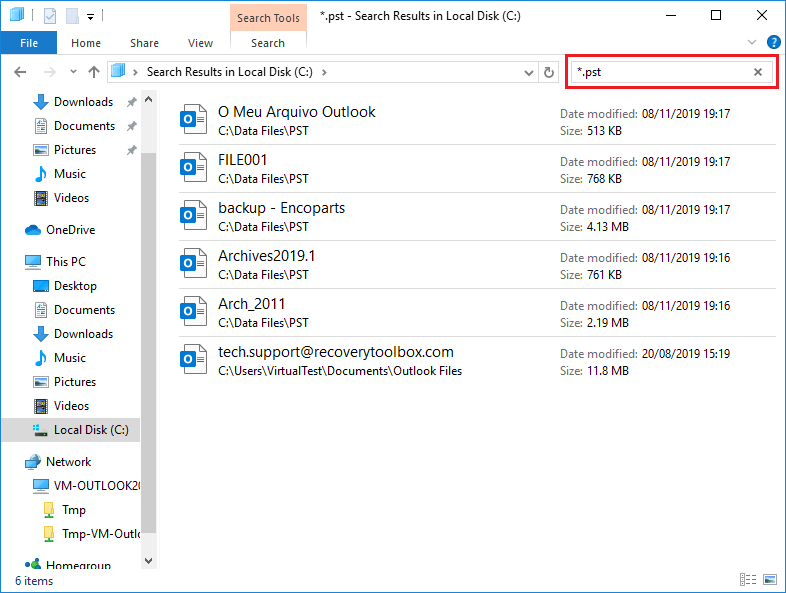Click the Back navigation arrow
This screenshot has height=593, width=786.
[x=20, y=72]
